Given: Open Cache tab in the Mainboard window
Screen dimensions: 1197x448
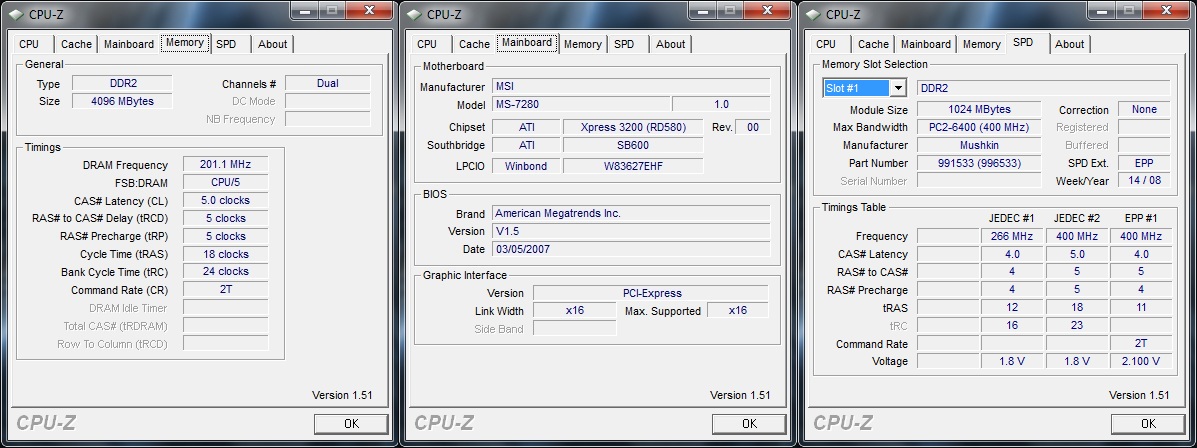Looking at the screenshot, I should pos(474,44).
